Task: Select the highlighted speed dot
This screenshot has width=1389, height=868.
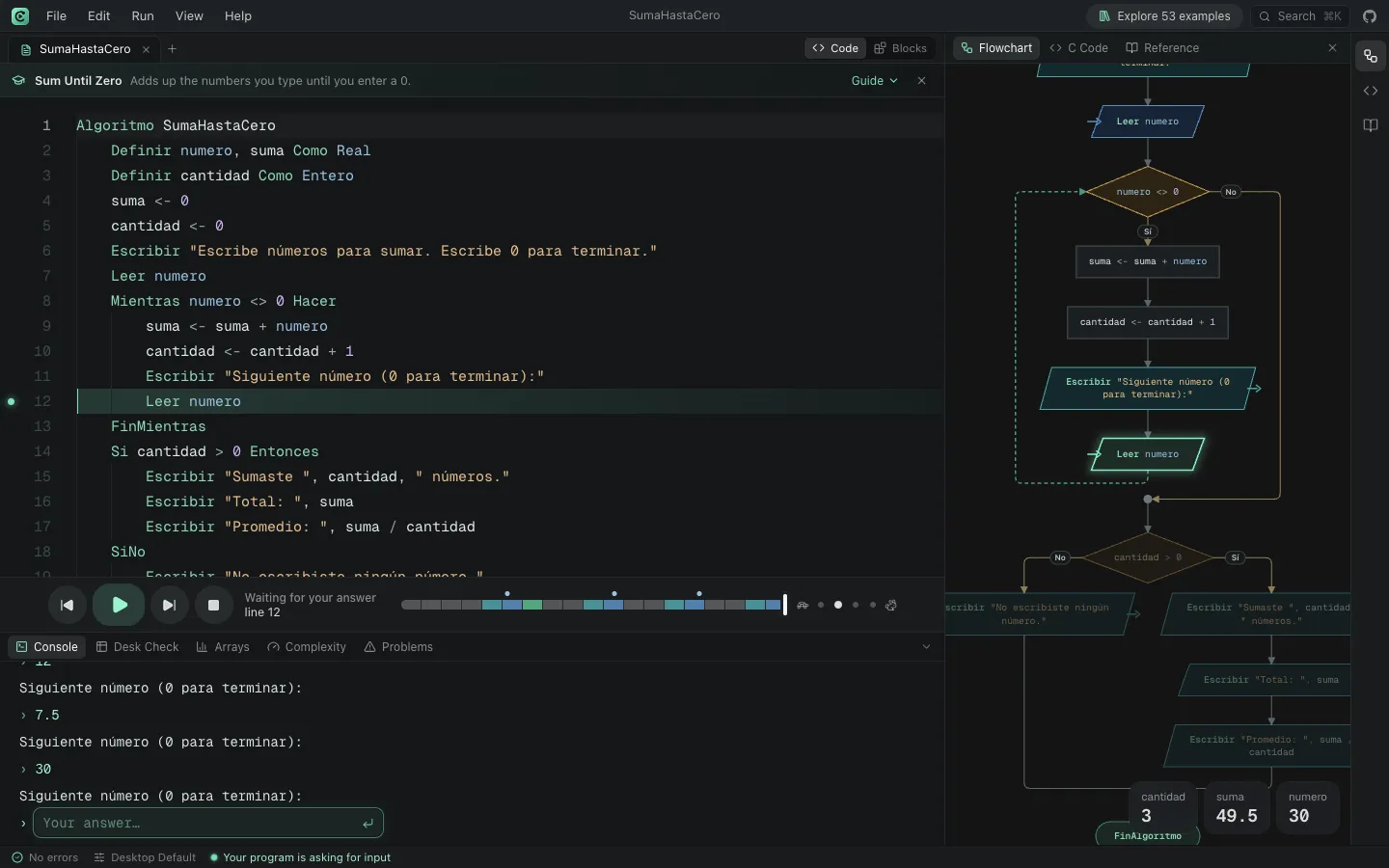Action: pos(838,605)
